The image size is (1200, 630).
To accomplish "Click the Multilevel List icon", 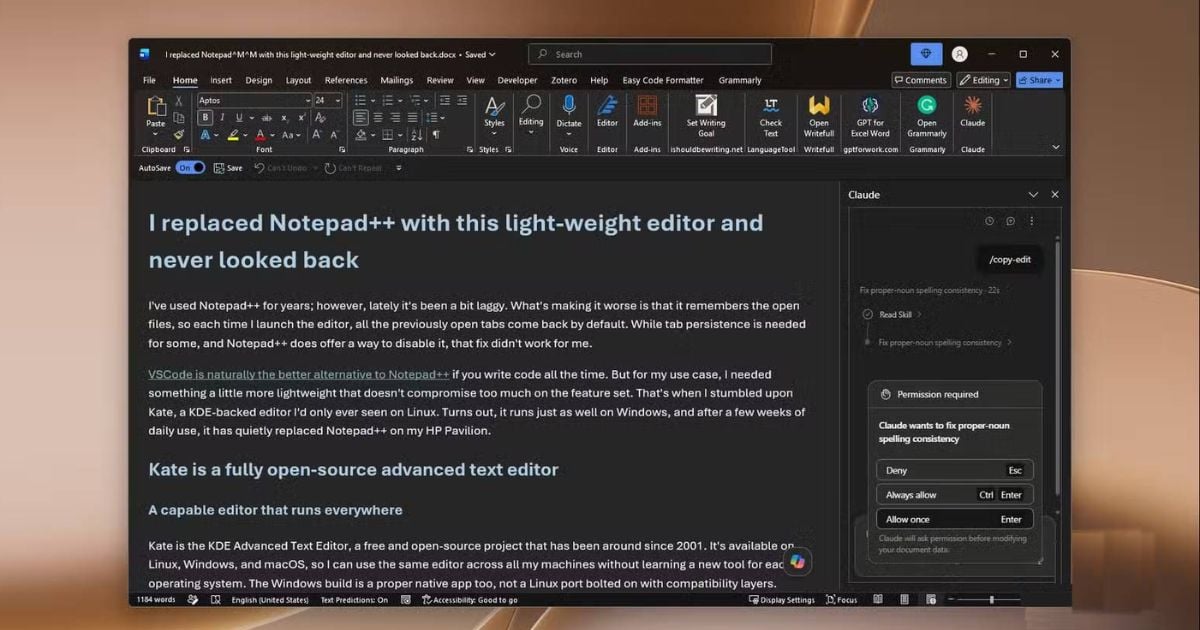I will tap(414, 100).
